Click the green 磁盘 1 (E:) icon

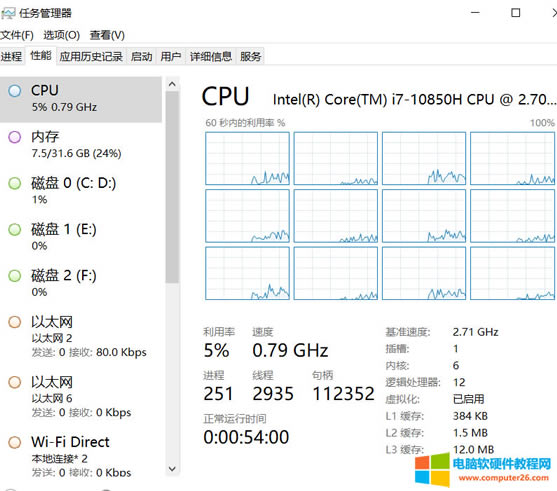[15, 229]
